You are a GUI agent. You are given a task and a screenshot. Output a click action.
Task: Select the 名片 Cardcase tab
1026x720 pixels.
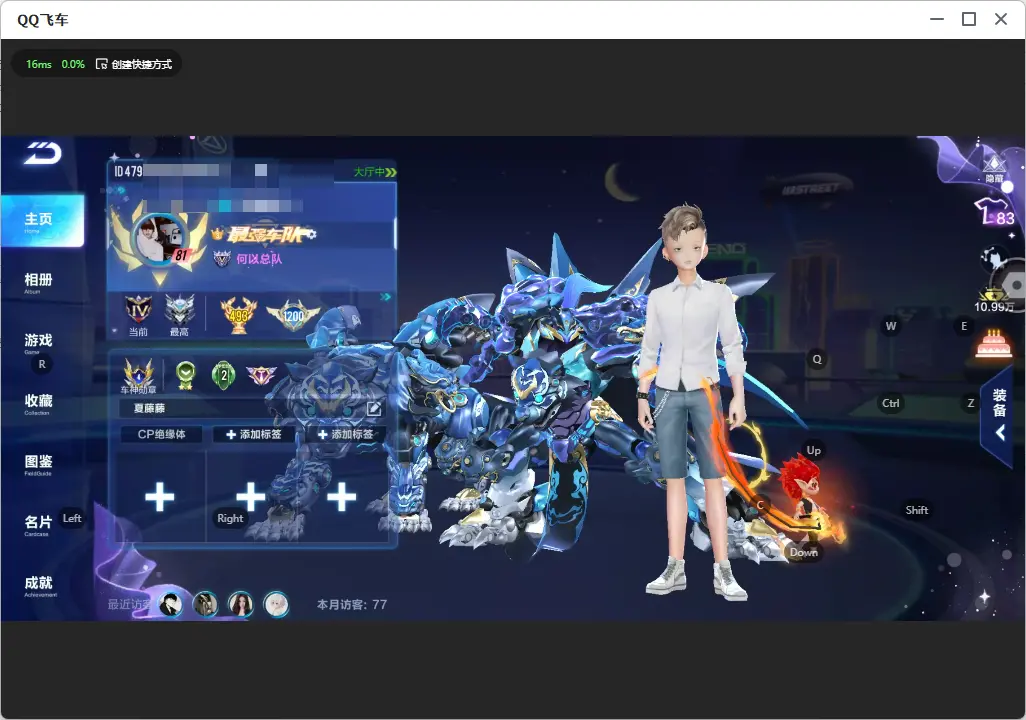tap(39, 524)
